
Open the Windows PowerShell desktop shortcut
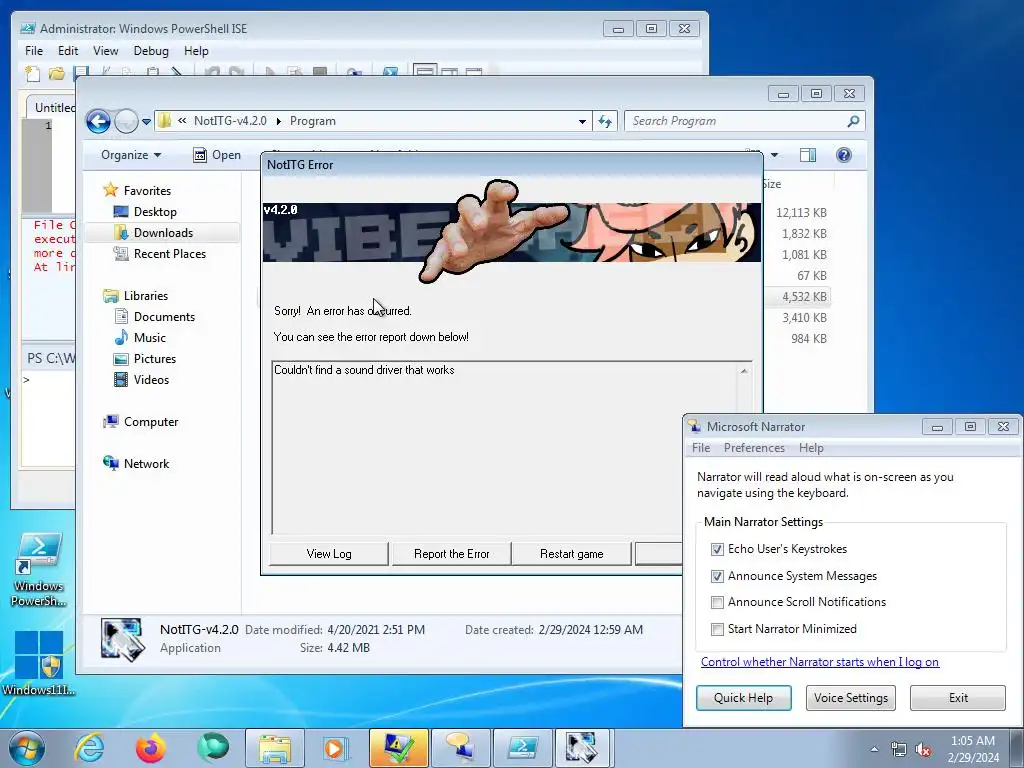pos(39,569)
